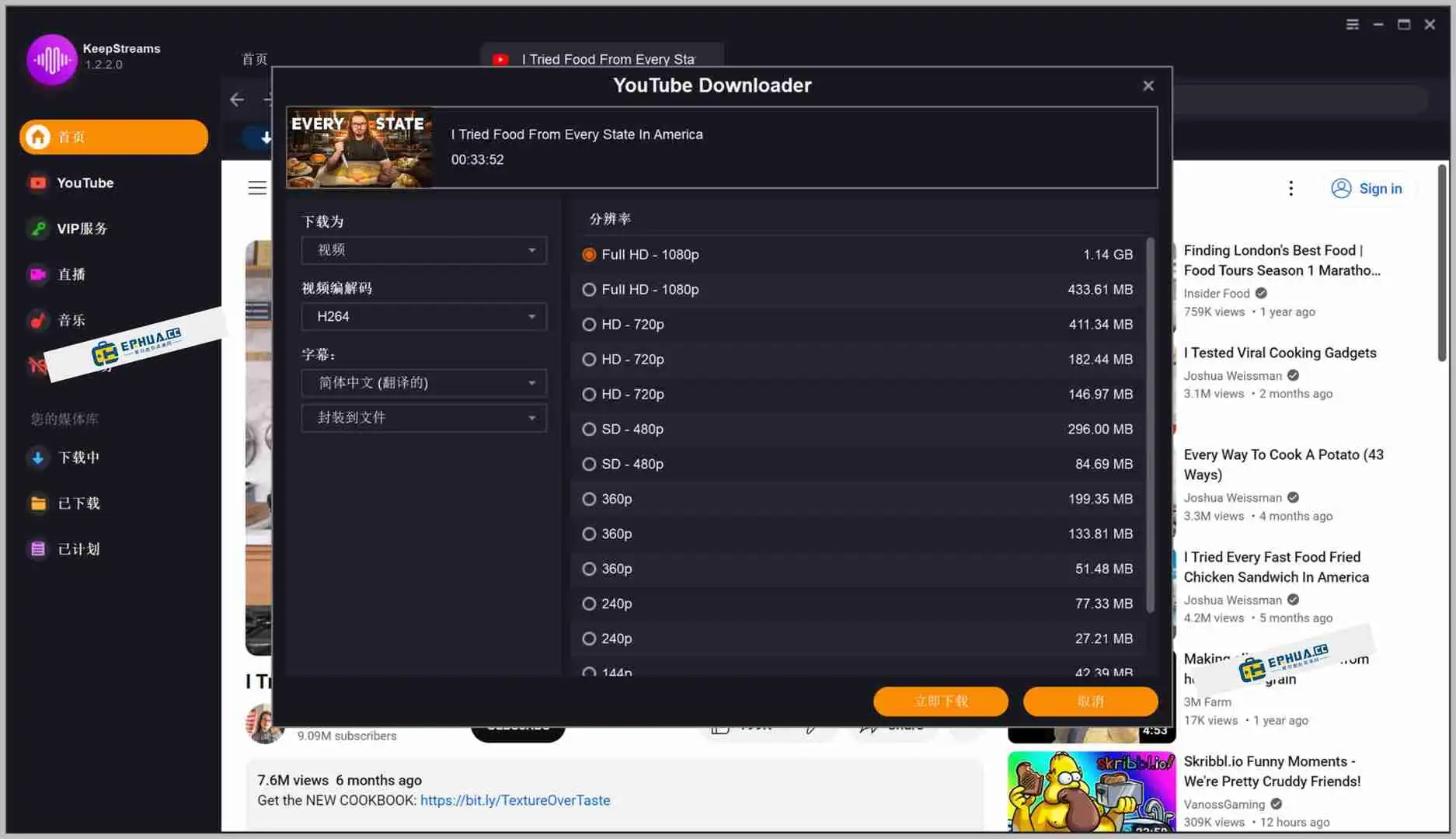Click the 首页 tab near the top
The image size is (1456, 839).
tap(253, 58)
